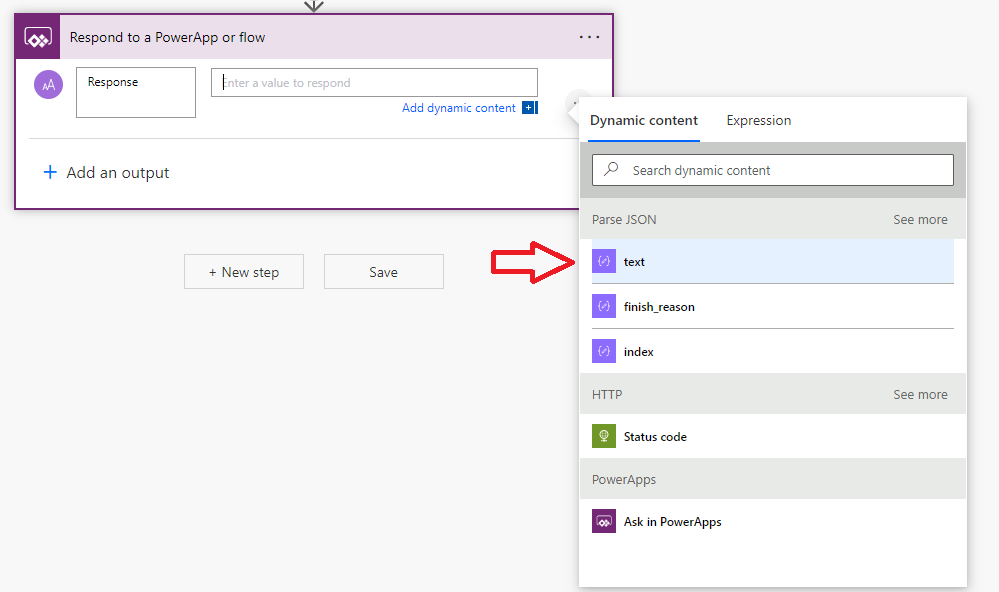999x592 pixels.
Task: Click the plus icon next to Add an output
Action: pos(50,172)
